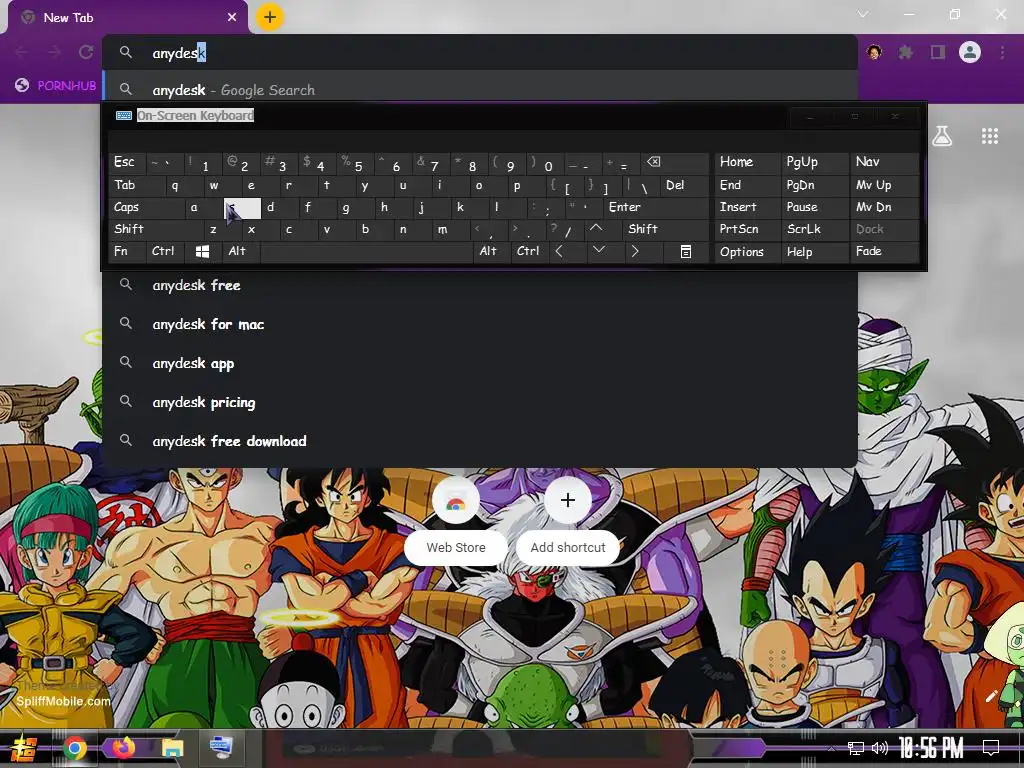Click the Nav key on the keyboard
This screenshot has width=1024, height=768.
pyautogui.click(x=884, y=163)
